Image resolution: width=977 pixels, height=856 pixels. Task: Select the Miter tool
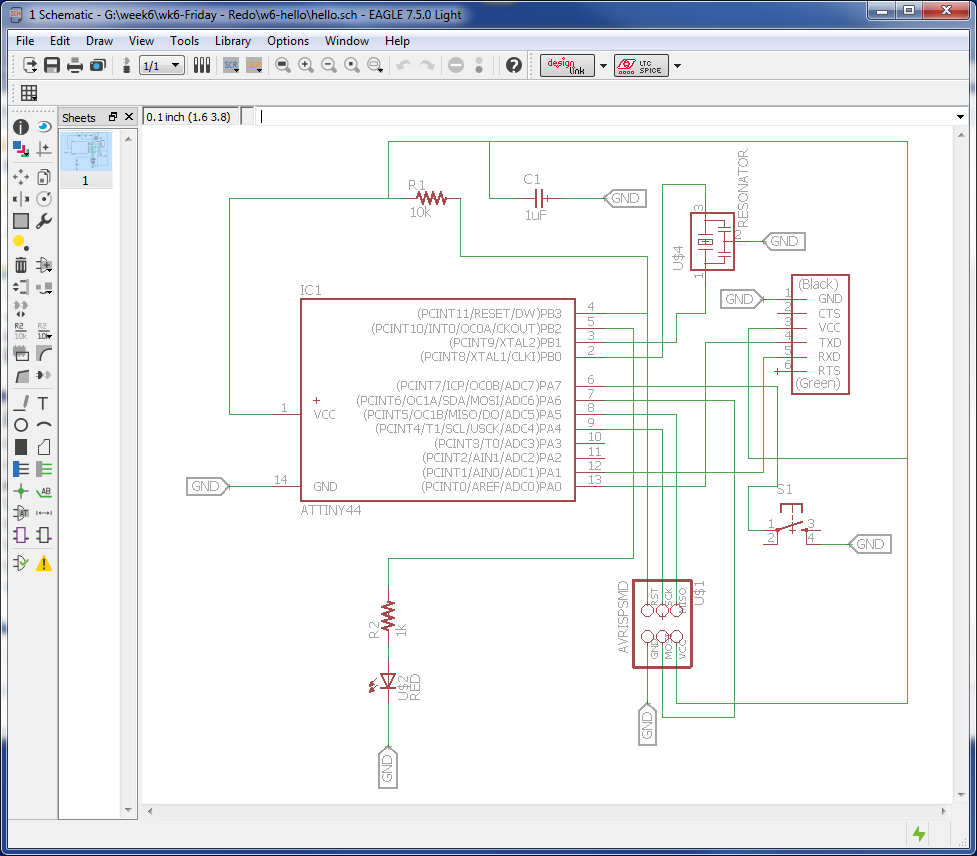pos(44,353)
